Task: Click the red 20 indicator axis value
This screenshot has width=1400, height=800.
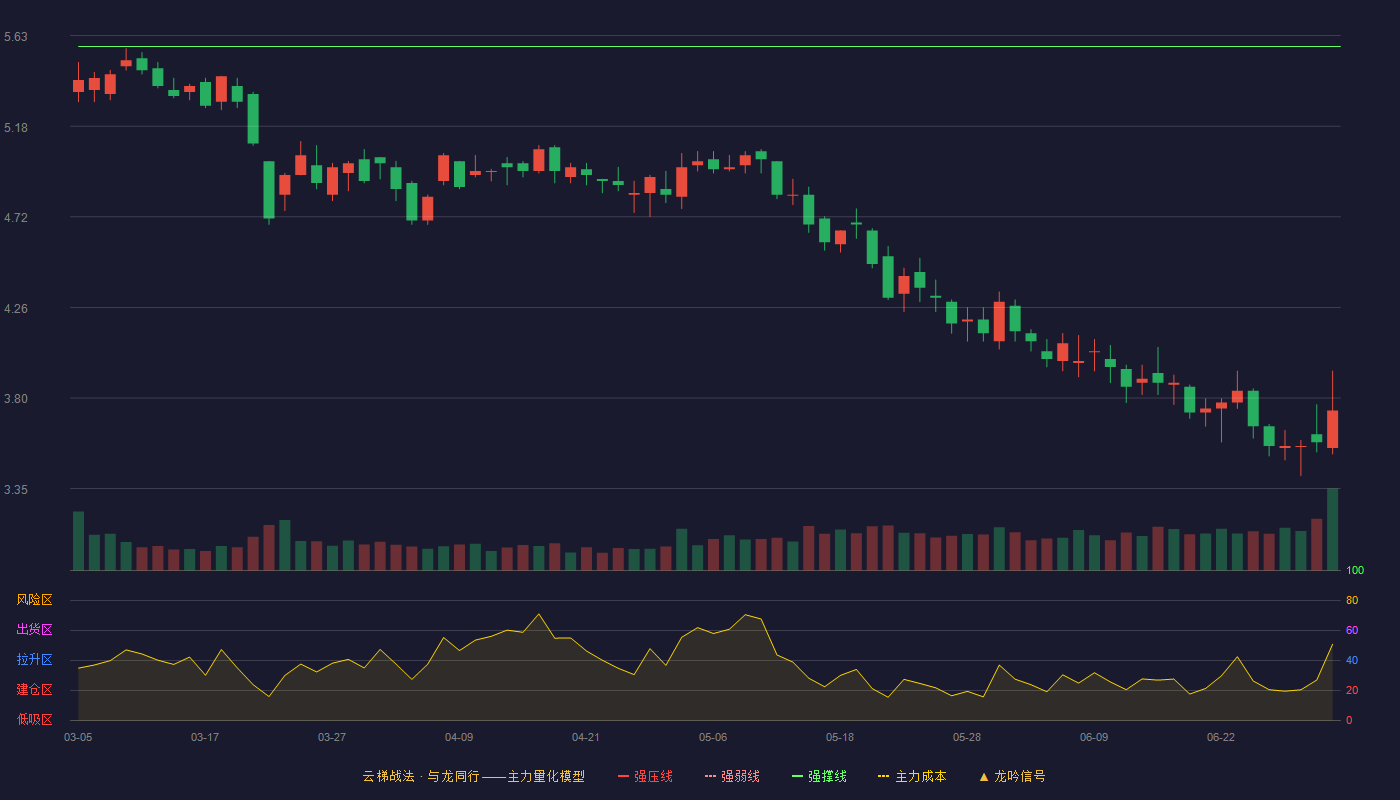Action: 1352,690
